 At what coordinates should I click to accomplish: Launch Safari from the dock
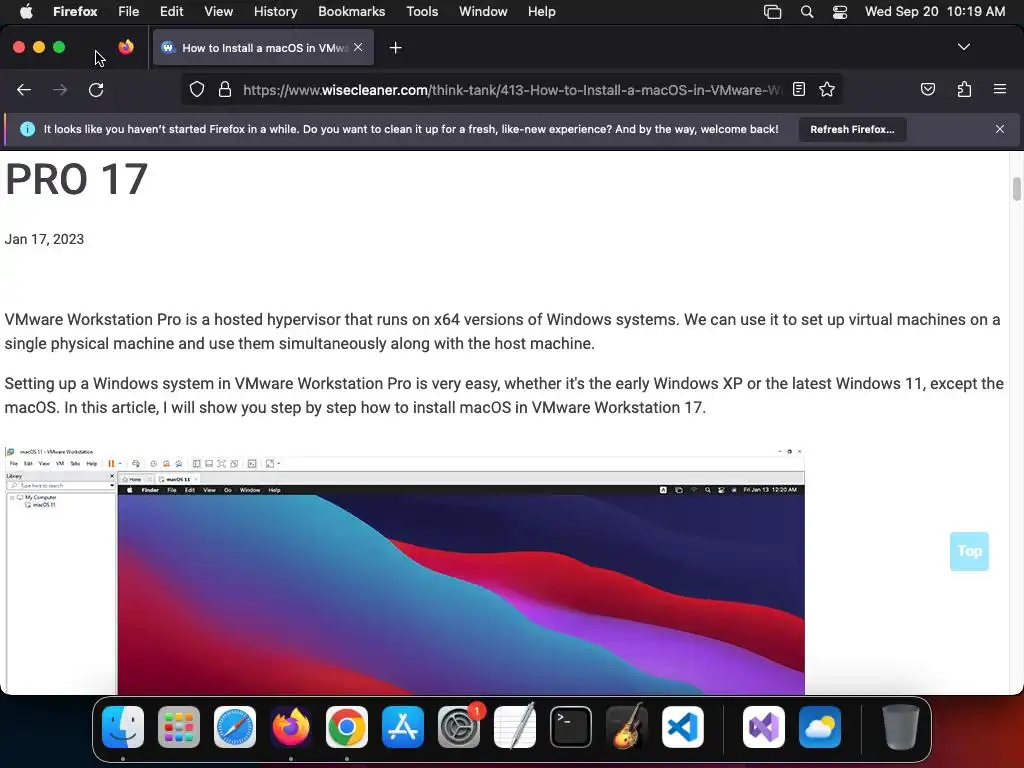[x=235, y=727]
